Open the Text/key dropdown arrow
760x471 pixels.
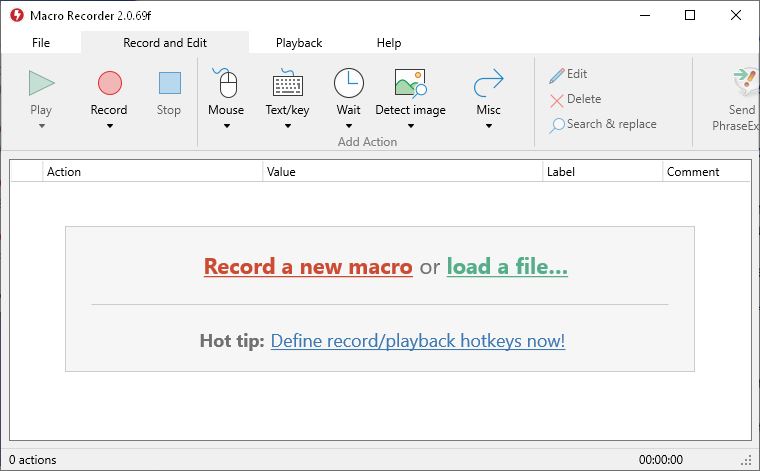287,126
